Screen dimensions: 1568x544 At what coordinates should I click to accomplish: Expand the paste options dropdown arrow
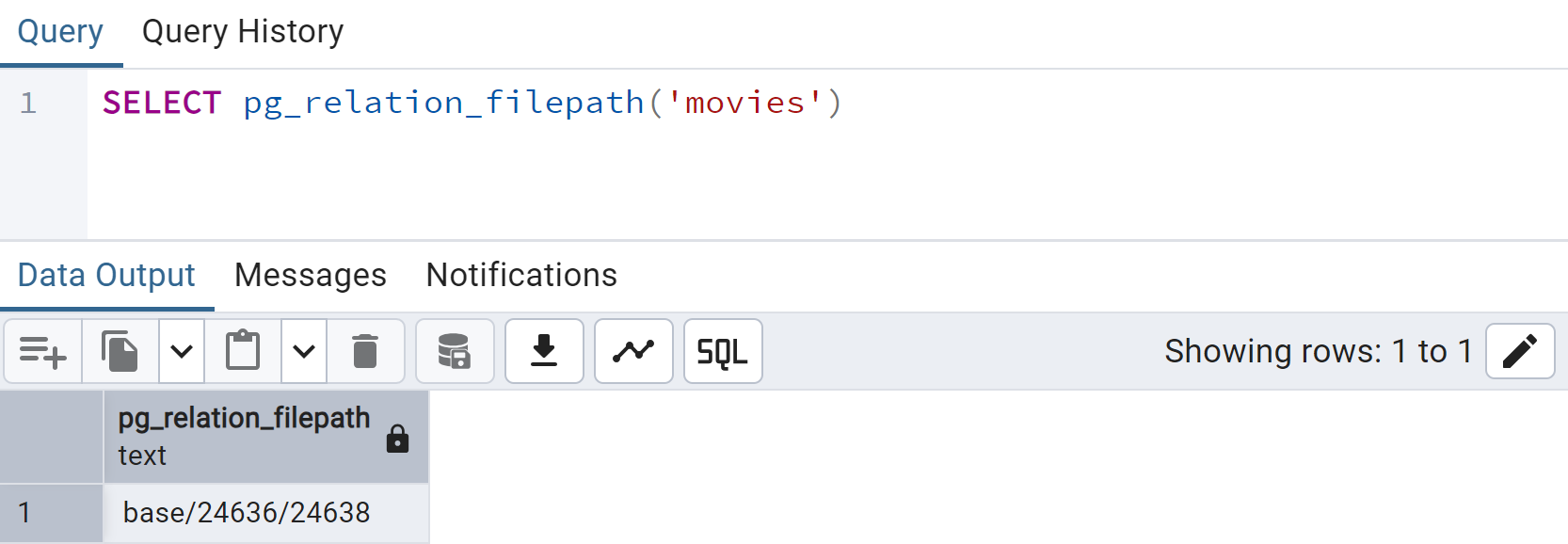tap(304, 351)
